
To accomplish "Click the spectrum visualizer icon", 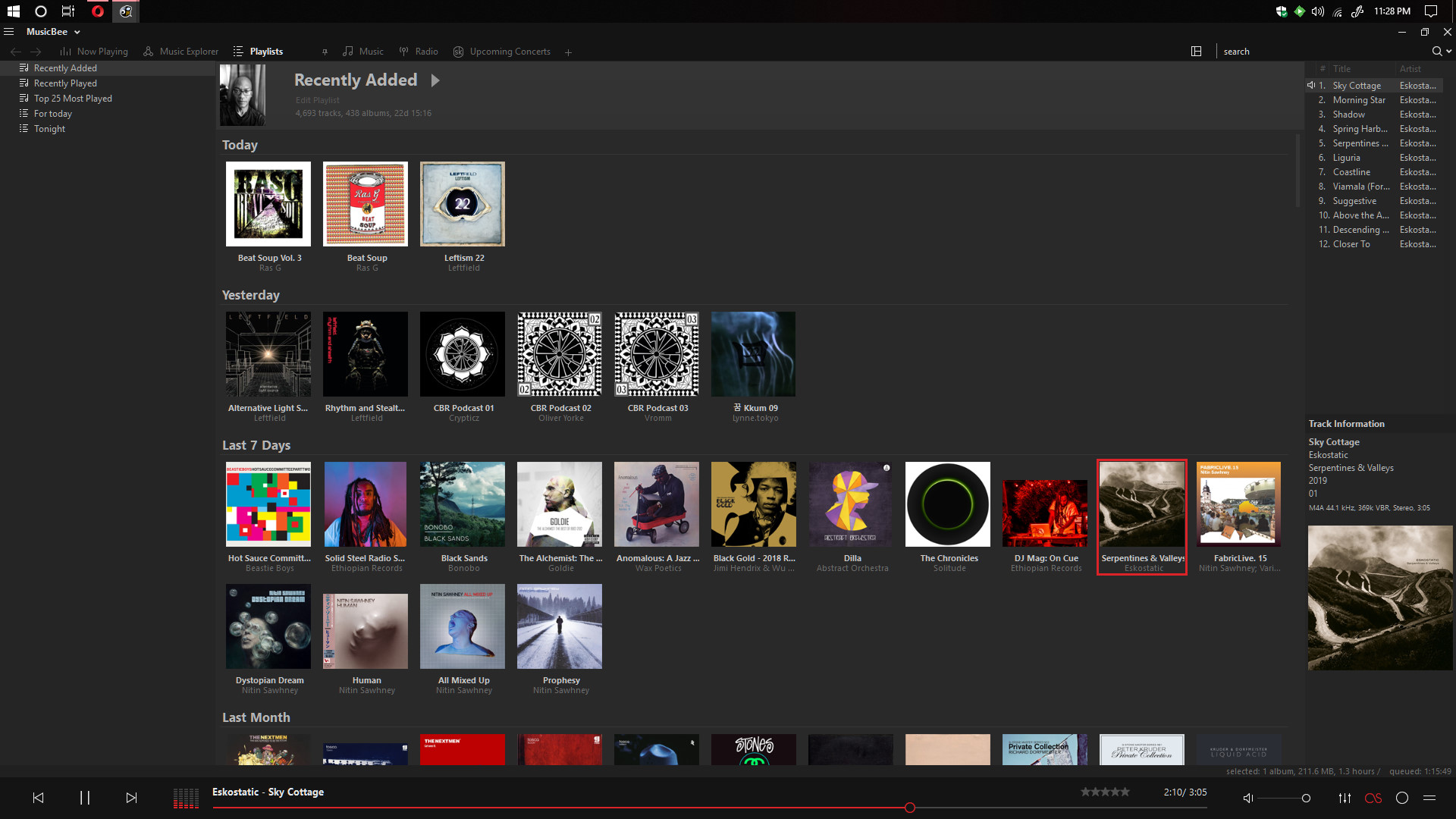I will pyautogui.click(x=186, y=799).
